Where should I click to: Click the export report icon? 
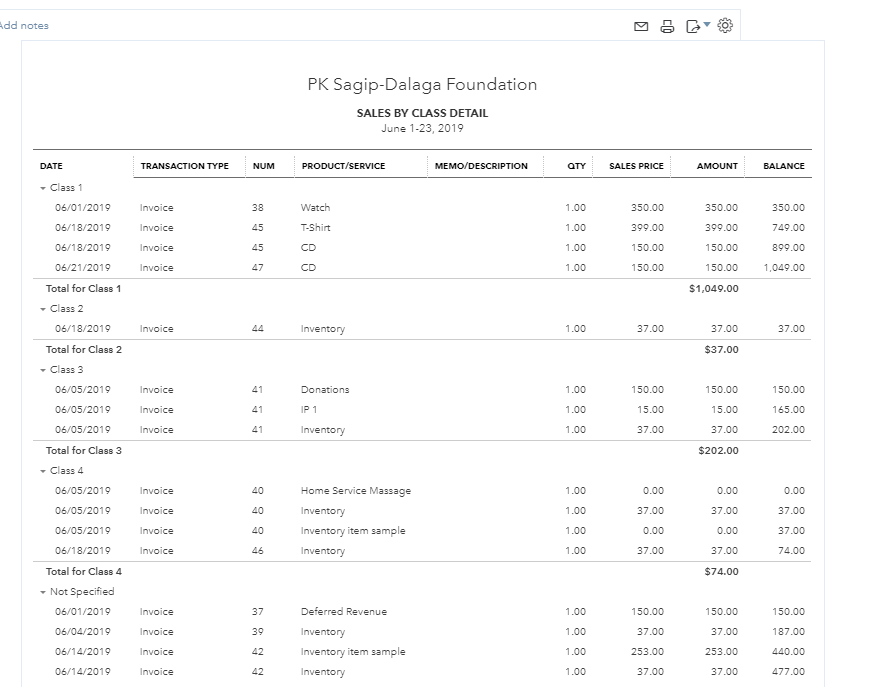tap(693, 27)
